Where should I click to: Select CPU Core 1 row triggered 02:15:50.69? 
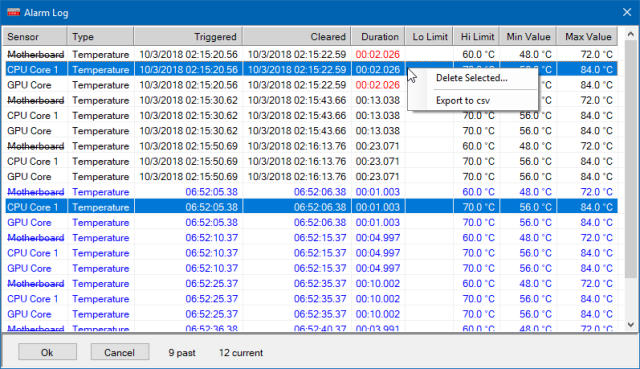tap(311, 161)
